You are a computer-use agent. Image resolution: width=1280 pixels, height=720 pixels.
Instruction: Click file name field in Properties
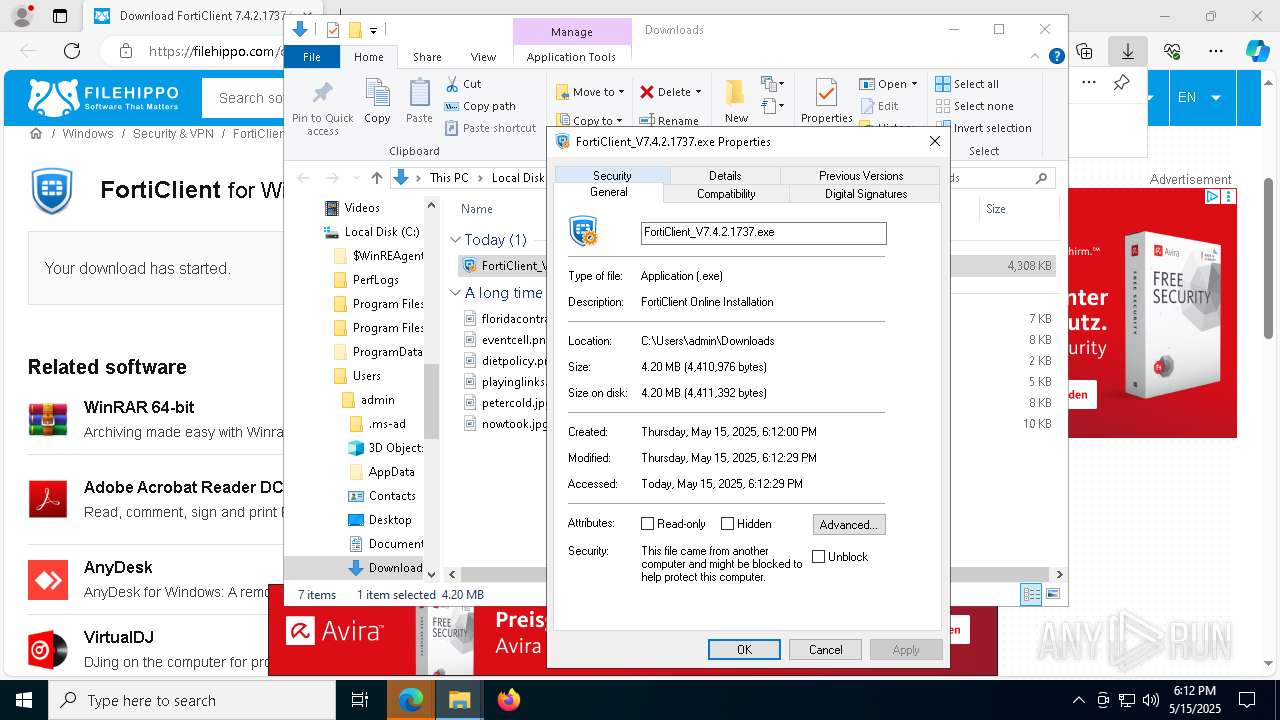click(x=763, y=232)
